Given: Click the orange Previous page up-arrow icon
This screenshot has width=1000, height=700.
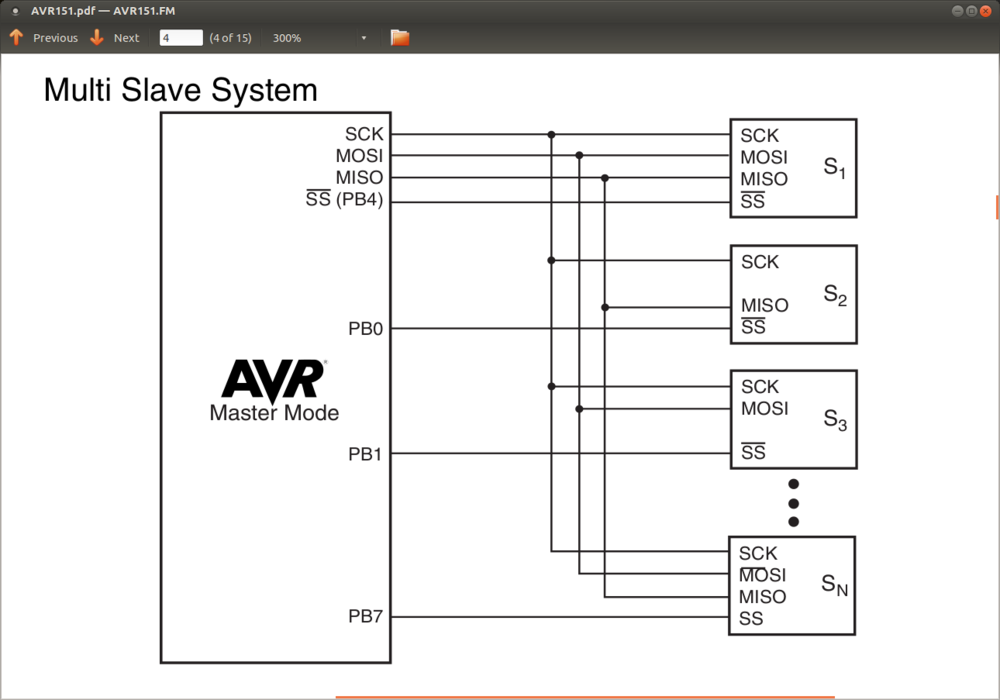Looking at the screenshot, I should click(16, 37).
